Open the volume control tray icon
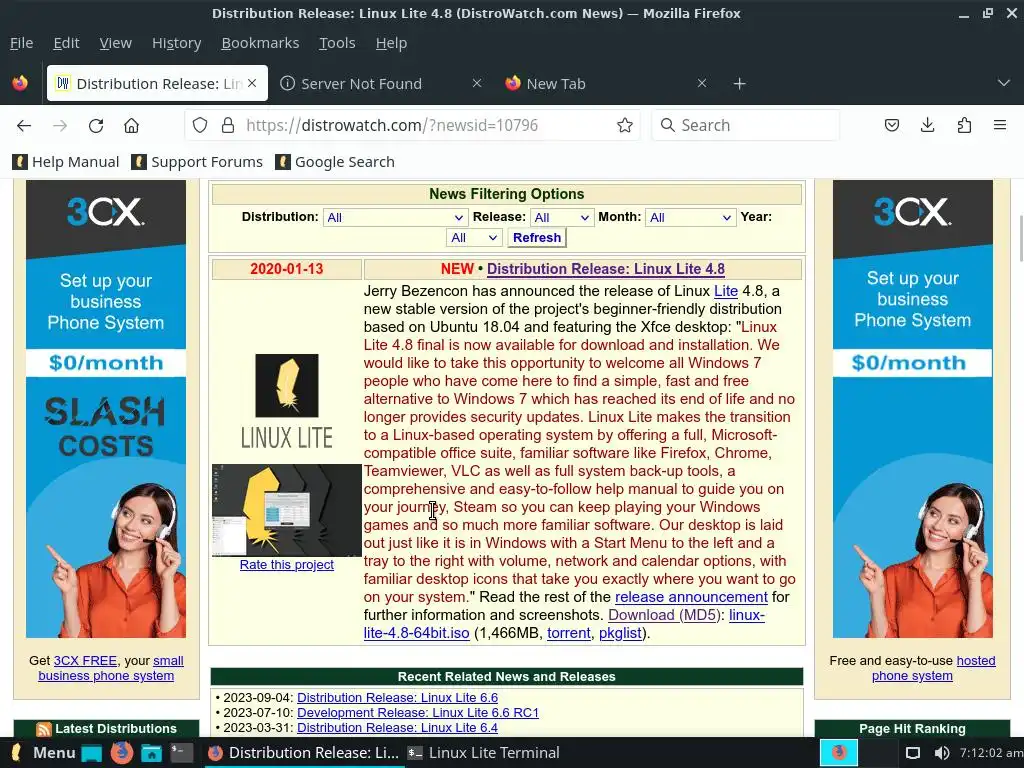The height and width of the screenshot is (768, 1024). [x=942, y=753]
